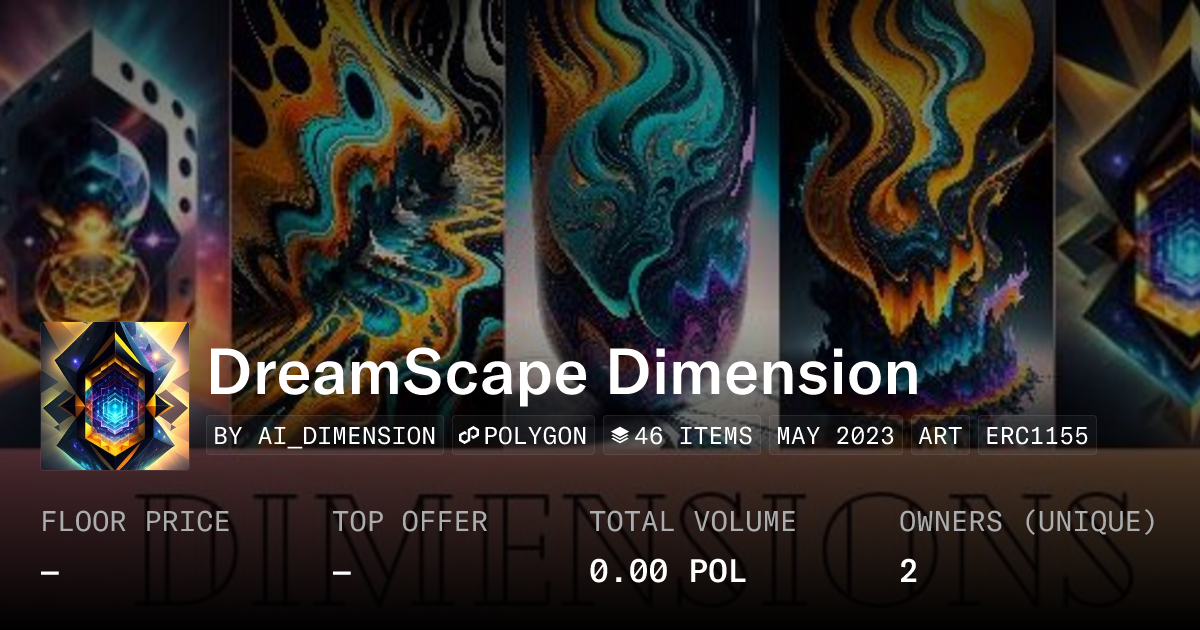Open the BY AI_DIMENSION creator tag
The image size is (1200, 630).
[x=325, y=436]
